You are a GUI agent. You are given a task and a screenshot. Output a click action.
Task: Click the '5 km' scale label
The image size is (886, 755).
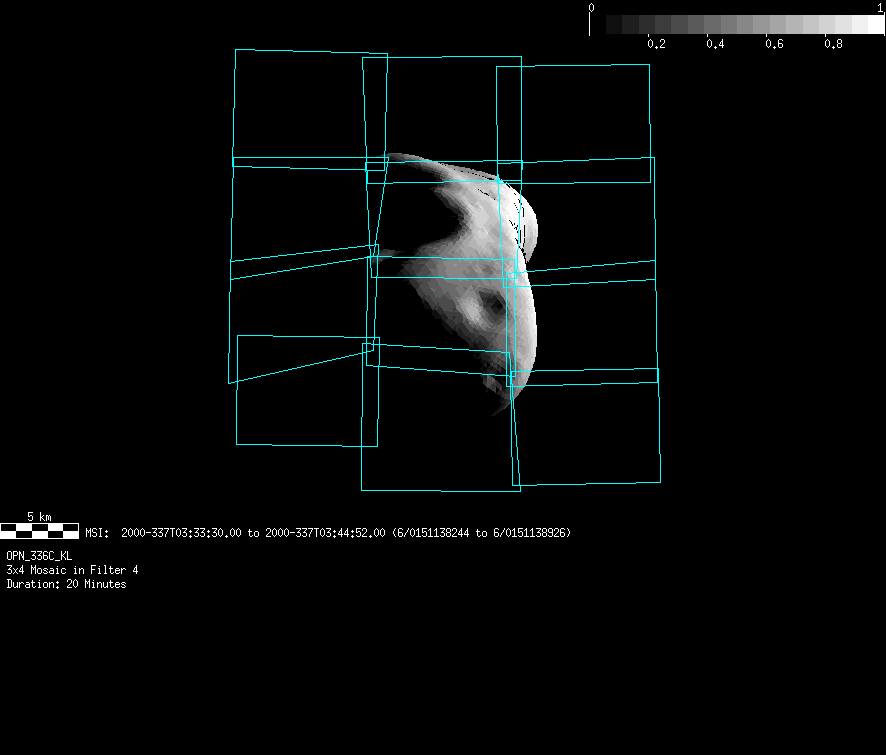(x=39, y=516)
